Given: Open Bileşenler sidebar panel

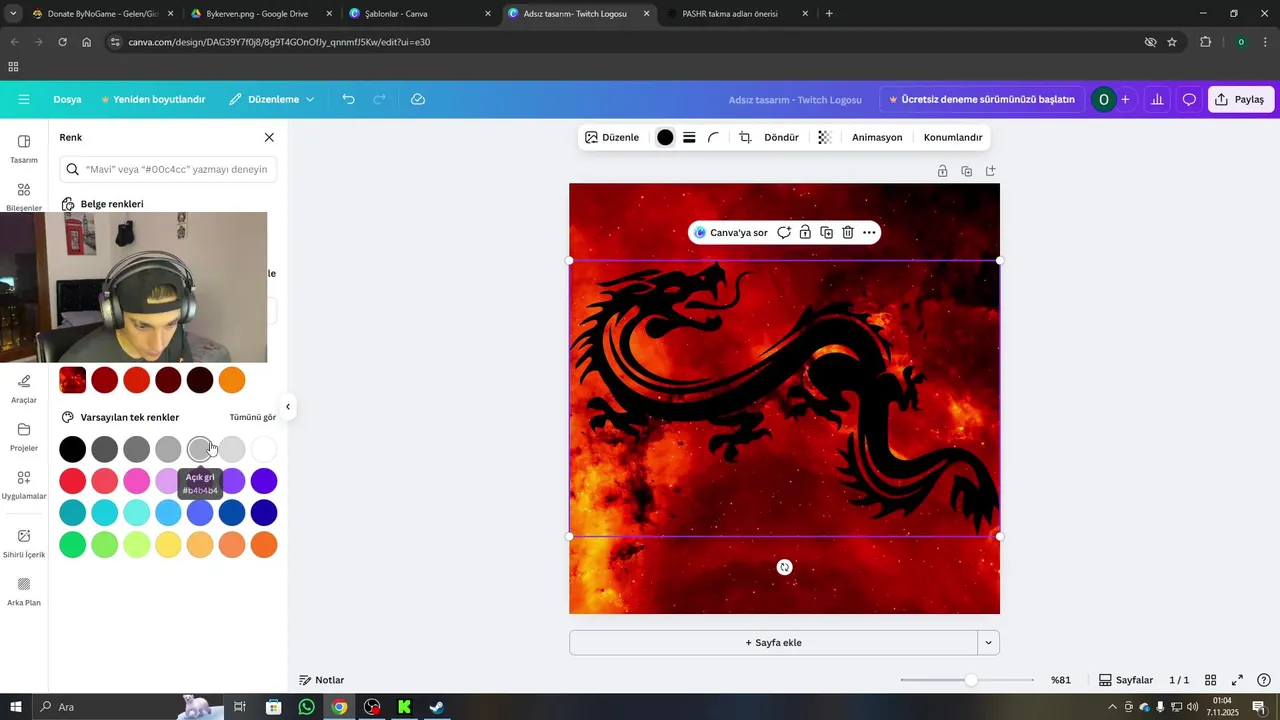Looking at the screenshot, I should coord(24,196).
